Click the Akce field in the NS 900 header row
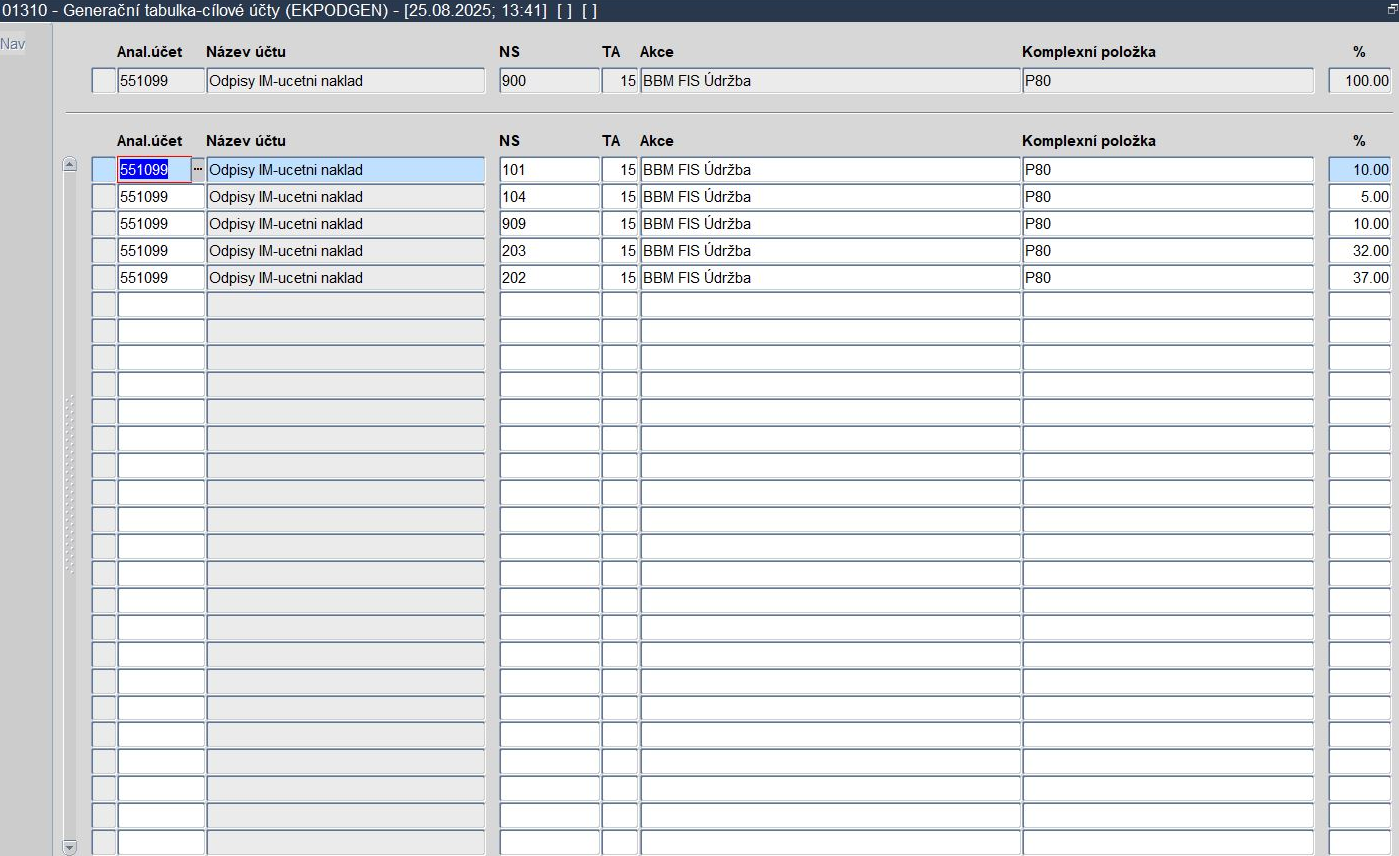The width and height of the screenshot is (1399, 856). point(830,81)
